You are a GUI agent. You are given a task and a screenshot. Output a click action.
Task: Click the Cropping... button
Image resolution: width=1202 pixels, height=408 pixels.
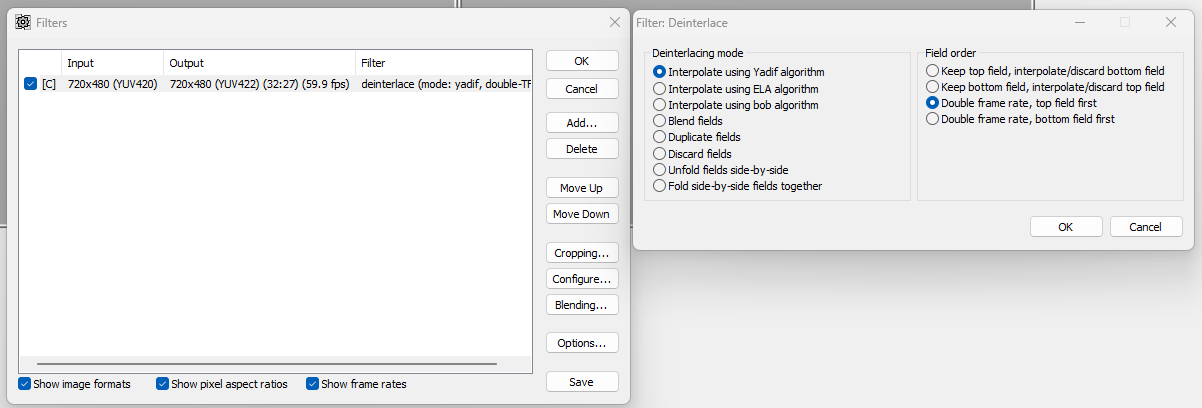pos(582,253)
